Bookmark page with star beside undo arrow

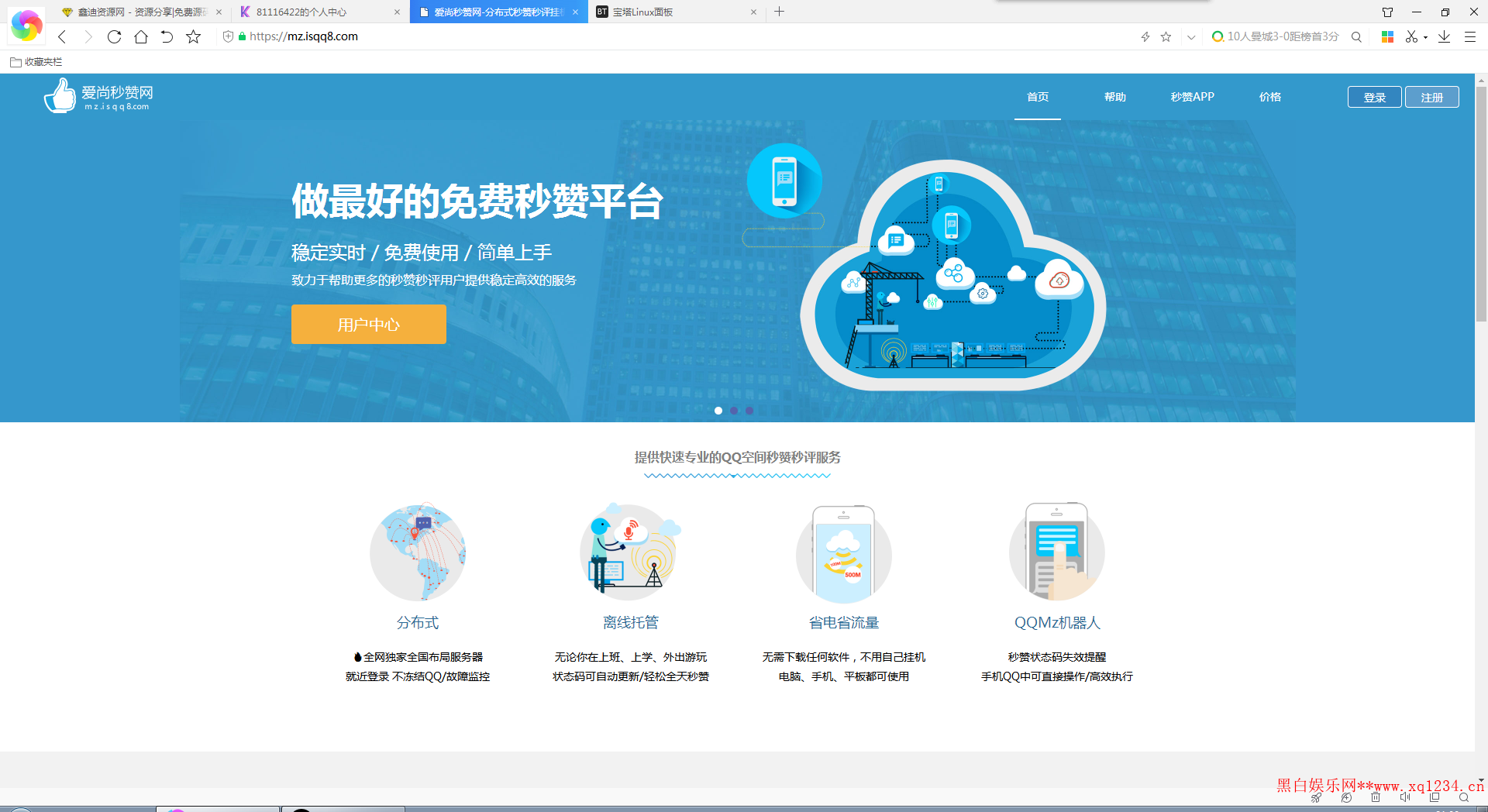pyautogui.click(x=194, y=36)
